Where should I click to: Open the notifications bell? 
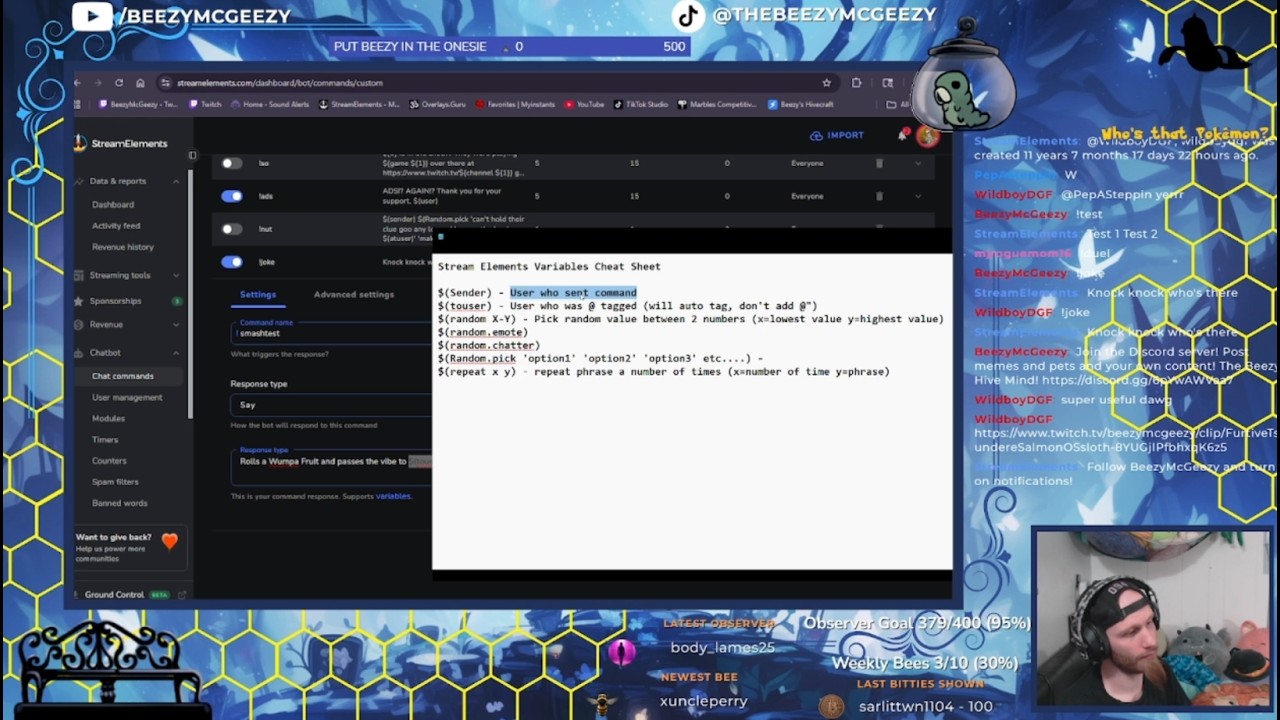pos(904,134)
